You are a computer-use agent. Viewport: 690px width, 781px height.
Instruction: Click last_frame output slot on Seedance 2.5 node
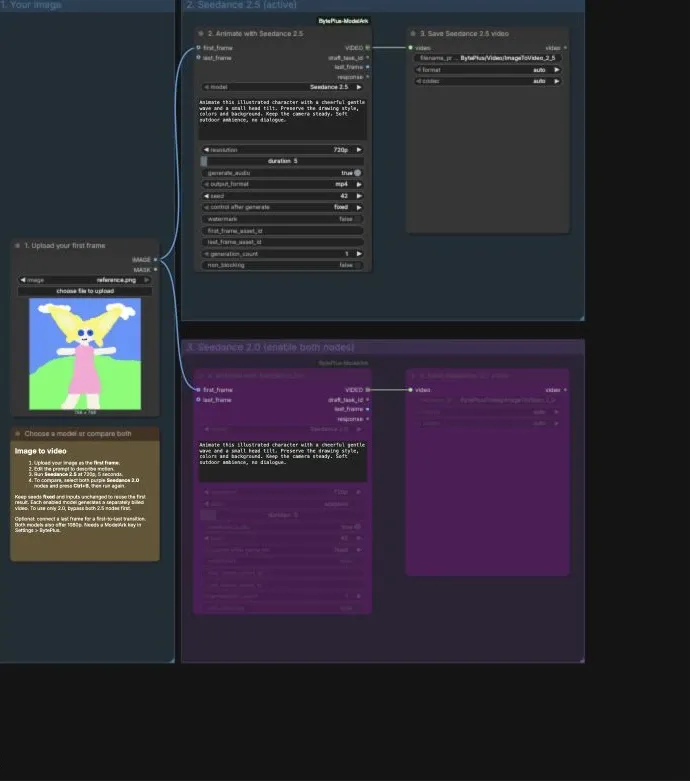368,67
